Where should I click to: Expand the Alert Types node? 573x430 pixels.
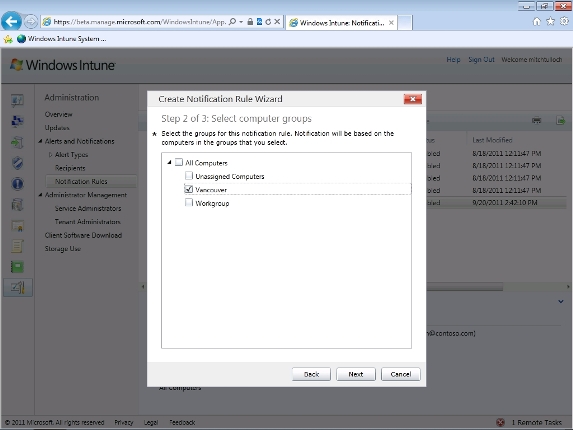coord(50,155)
